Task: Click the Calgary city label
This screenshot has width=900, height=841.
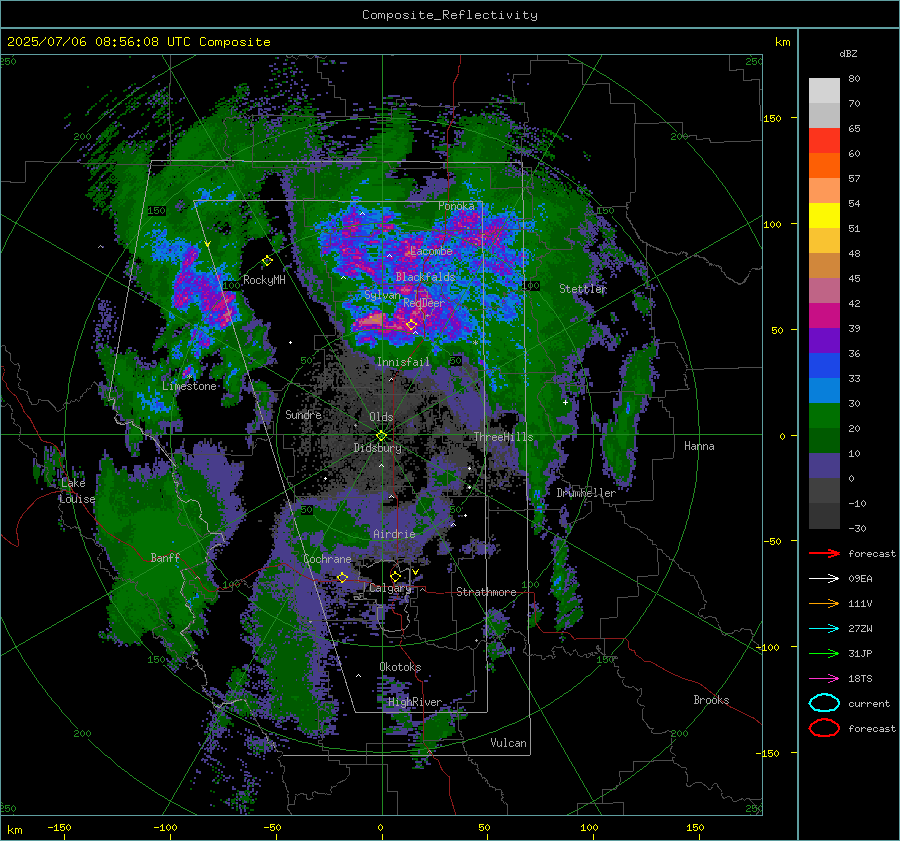Action: [x=390, y=588]
